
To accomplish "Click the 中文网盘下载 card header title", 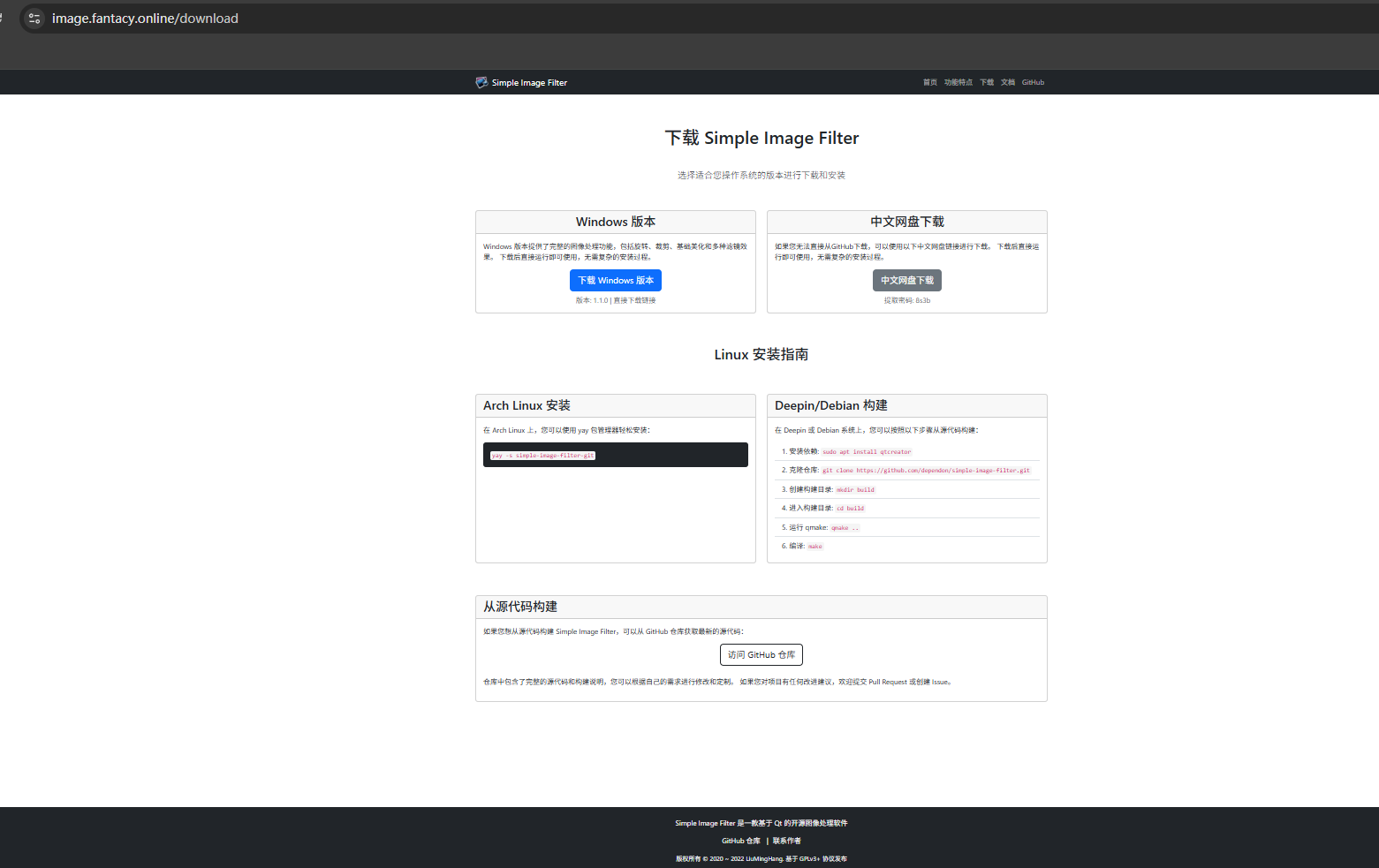I will point(907,222).
